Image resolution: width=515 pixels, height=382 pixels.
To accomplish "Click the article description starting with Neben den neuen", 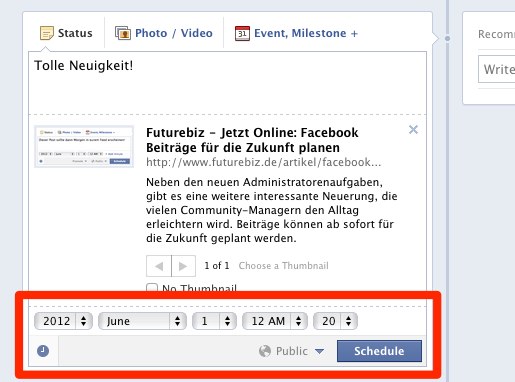I will point(272,210).
